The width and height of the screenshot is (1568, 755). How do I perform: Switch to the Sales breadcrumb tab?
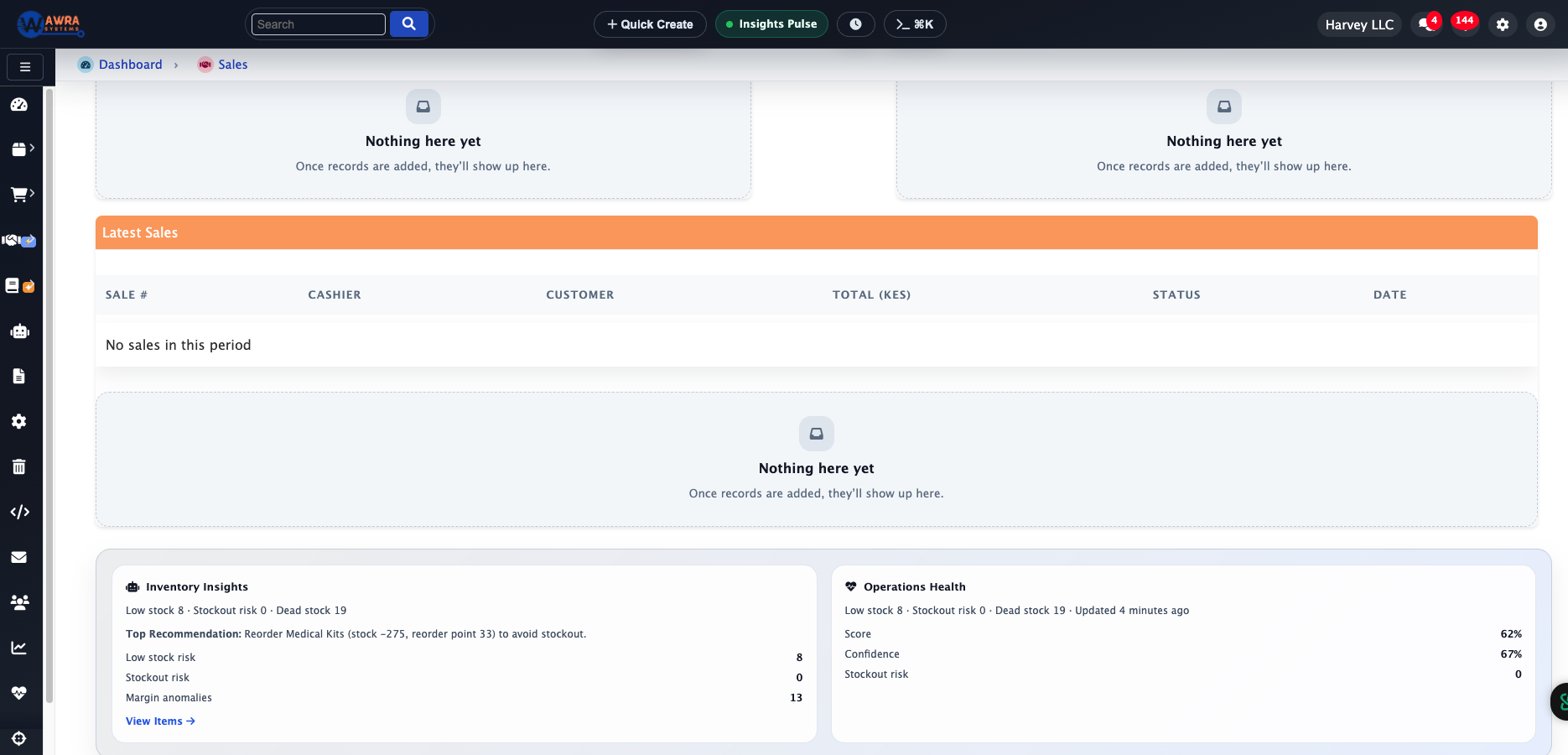click(x=232, y=65)
